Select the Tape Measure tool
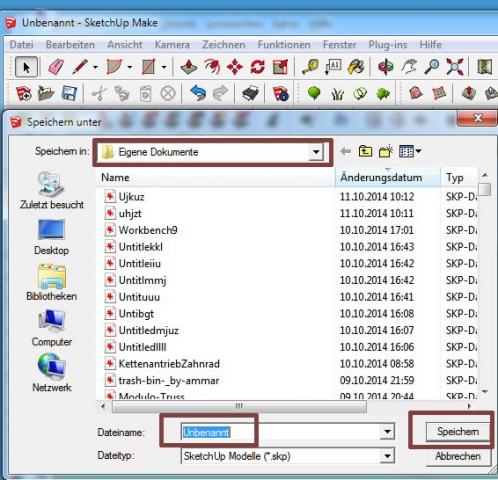The width and height of the screenshot is (498, 480). 310,67
